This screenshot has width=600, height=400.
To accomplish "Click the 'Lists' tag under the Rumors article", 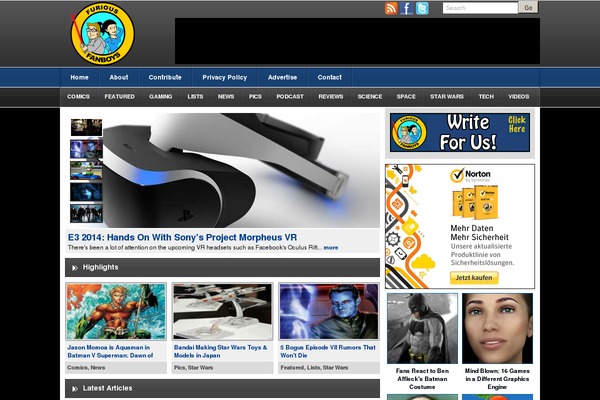I will click(x=314, y=368).
